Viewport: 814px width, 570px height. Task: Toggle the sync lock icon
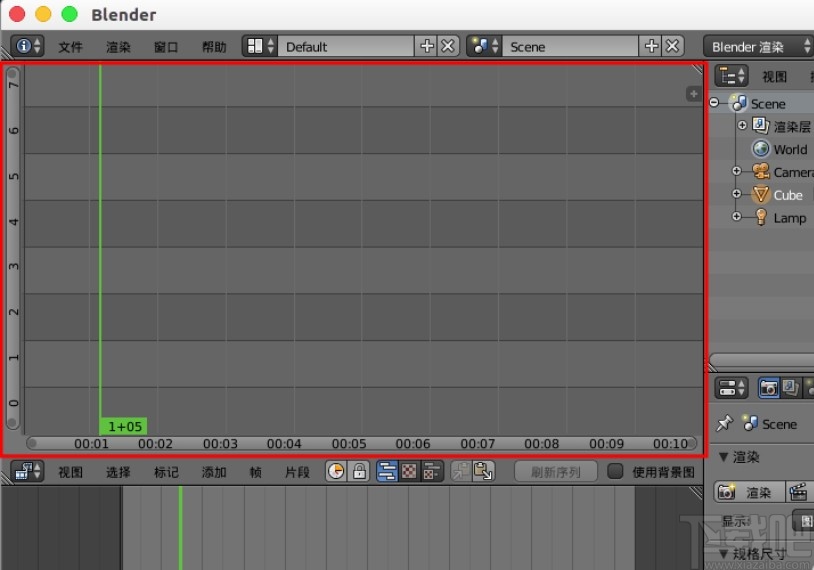click(359, 471)
